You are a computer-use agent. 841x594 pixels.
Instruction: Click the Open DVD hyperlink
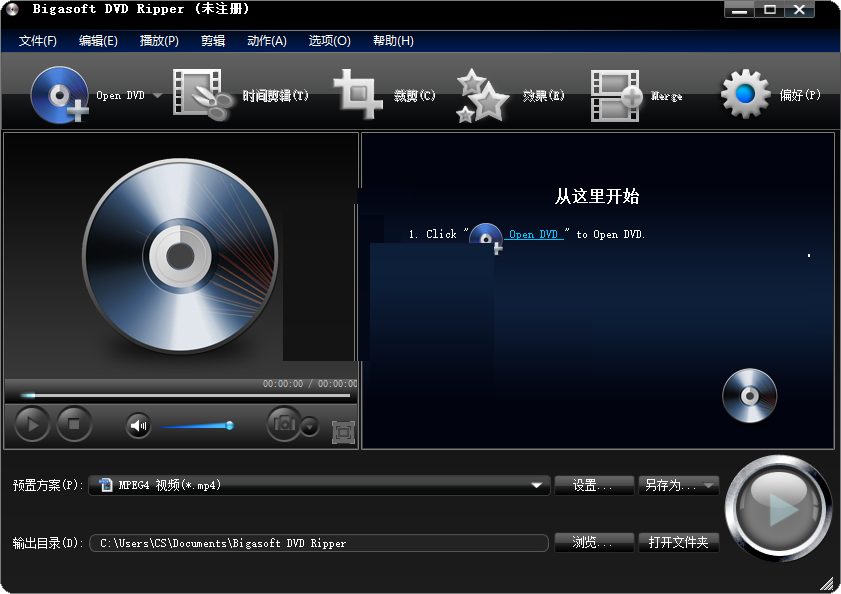533,234
